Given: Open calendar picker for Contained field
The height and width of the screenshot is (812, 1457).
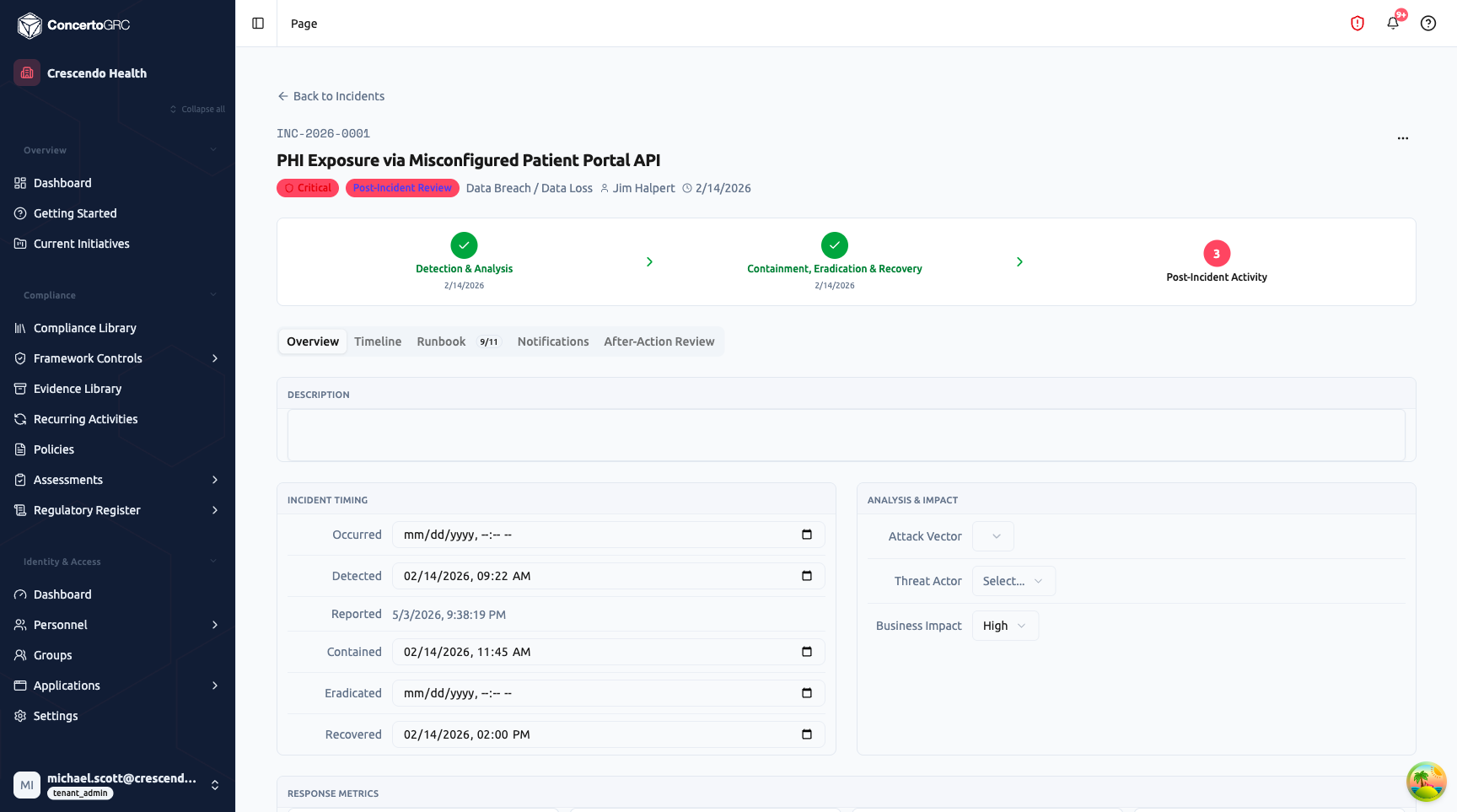Looking at the screenshot, I should coord(807,652).
